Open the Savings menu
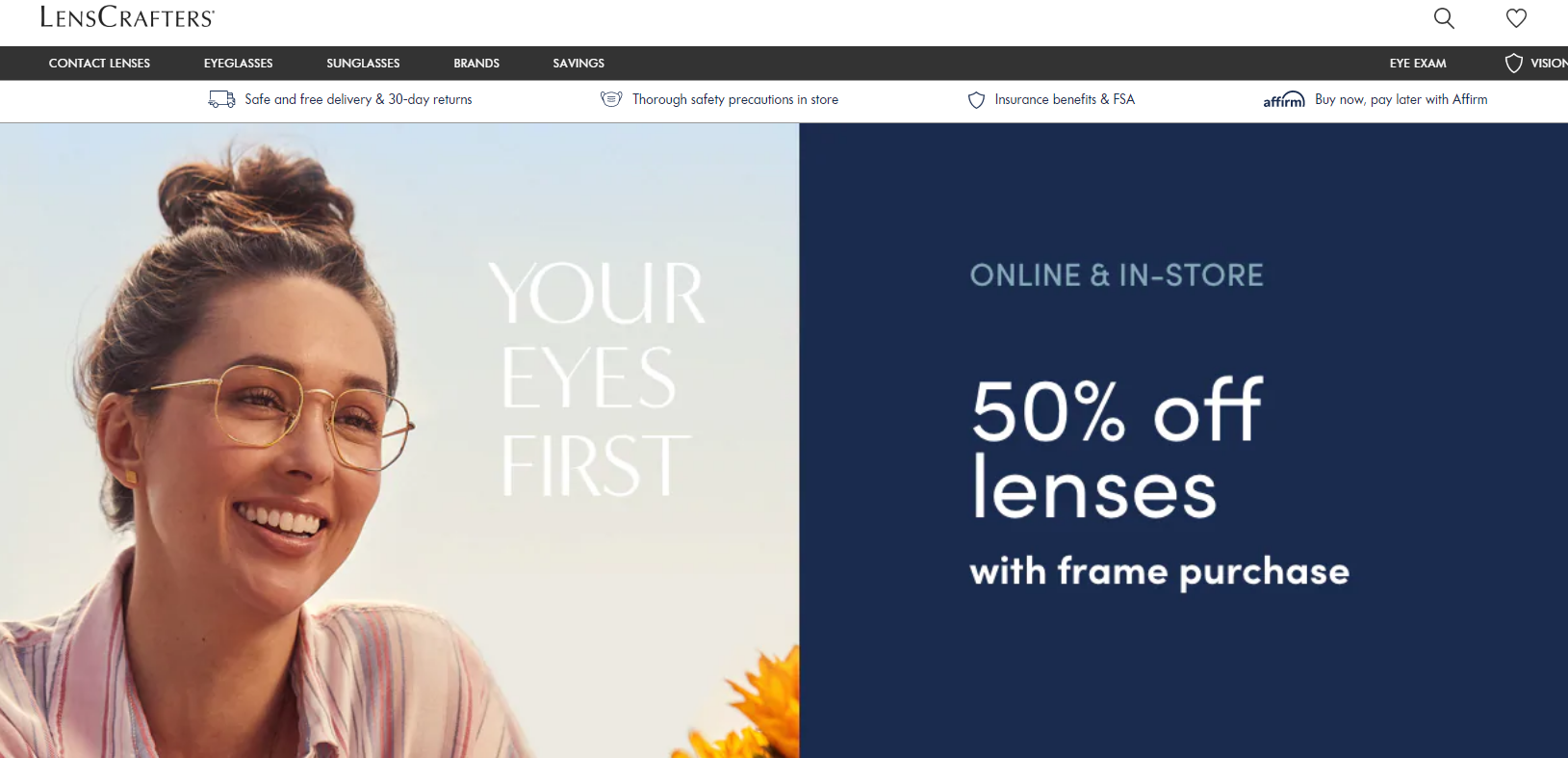Image resolution: width=1568 pixels, height=758 pixels. click(578, 64)
